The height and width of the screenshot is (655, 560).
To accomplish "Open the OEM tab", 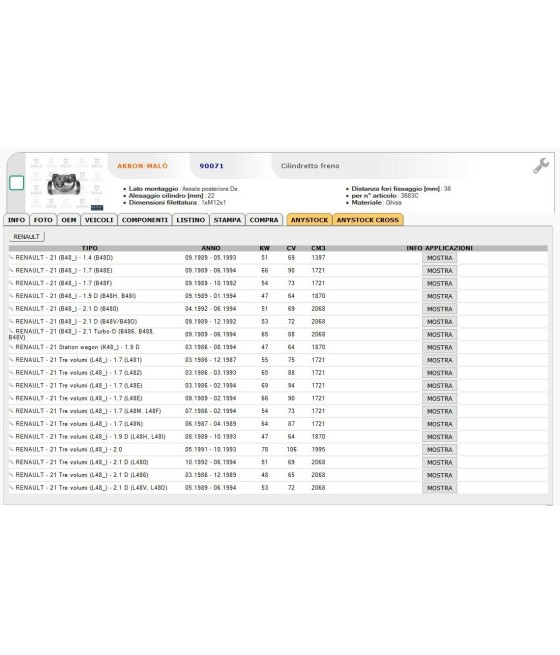I will click(69, 220).
